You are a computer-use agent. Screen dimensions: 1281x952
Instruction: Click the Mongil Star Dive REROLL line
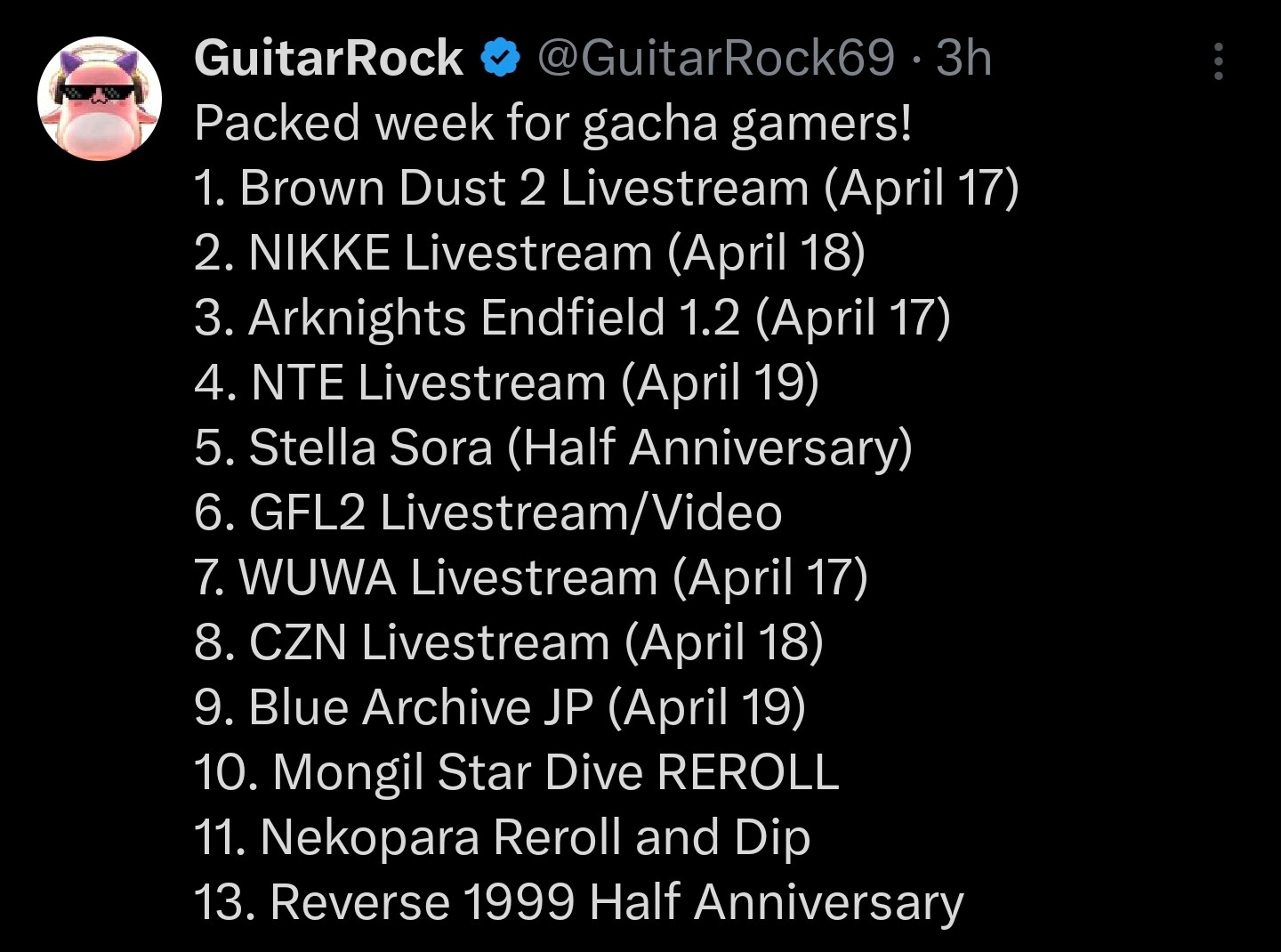click(516, 772)
